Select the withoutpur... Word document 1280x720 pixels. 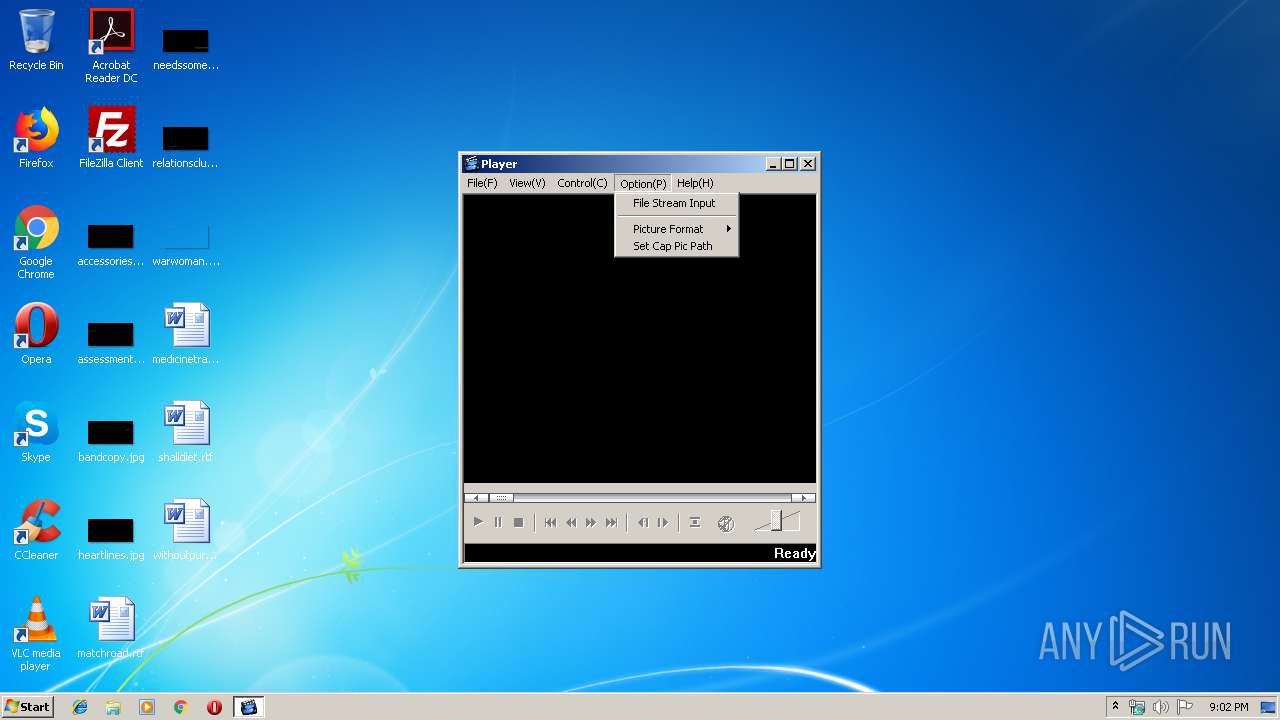click(186, 530)
